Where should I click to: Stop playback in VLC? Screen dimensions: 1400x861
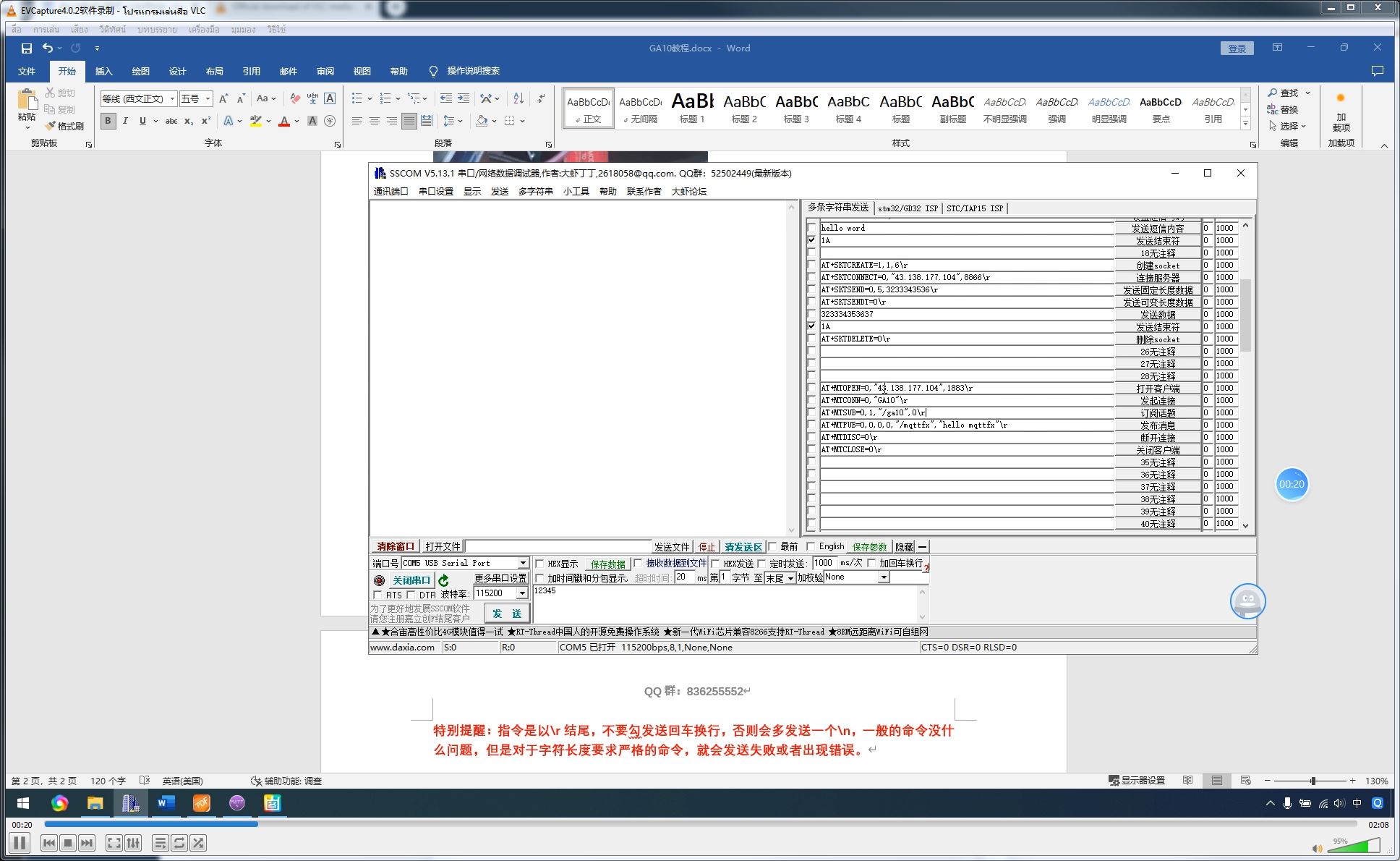pyautogui.click(x=68, y=842)
